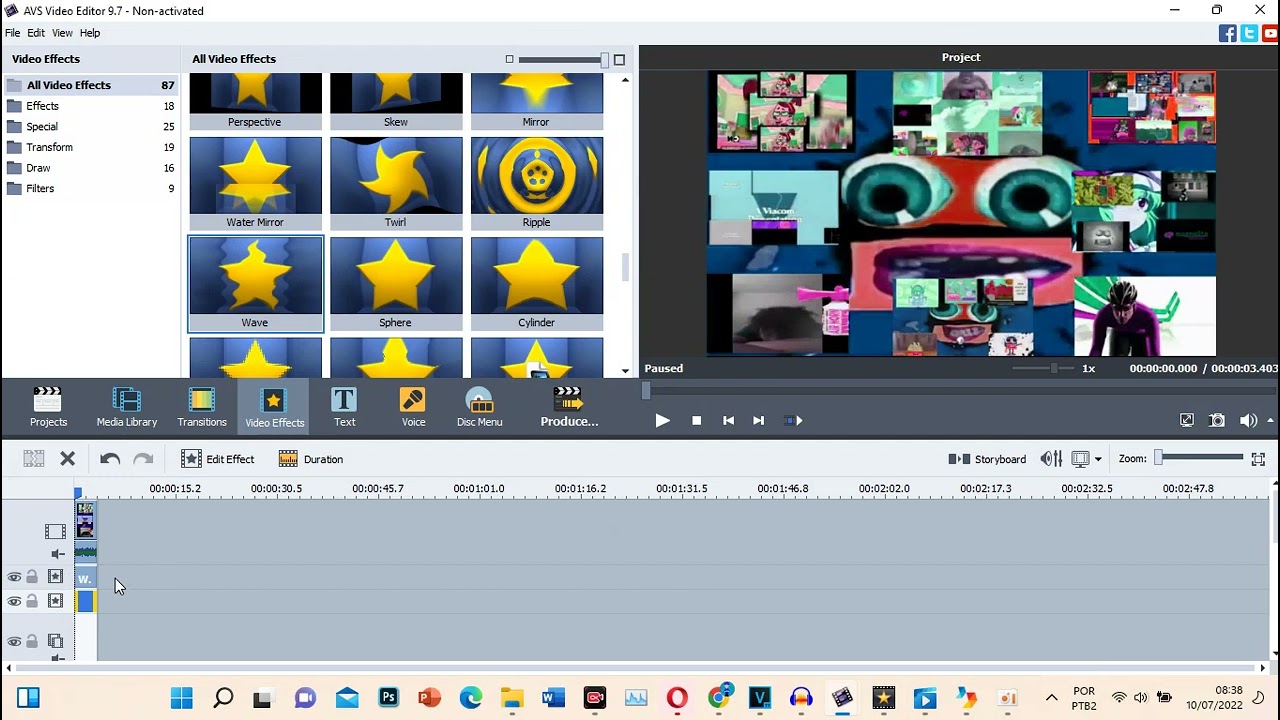Lock the video overlay track
The width and height of the screenshot is (1280, 720).
pyautogui.click(x=32, y=642)
